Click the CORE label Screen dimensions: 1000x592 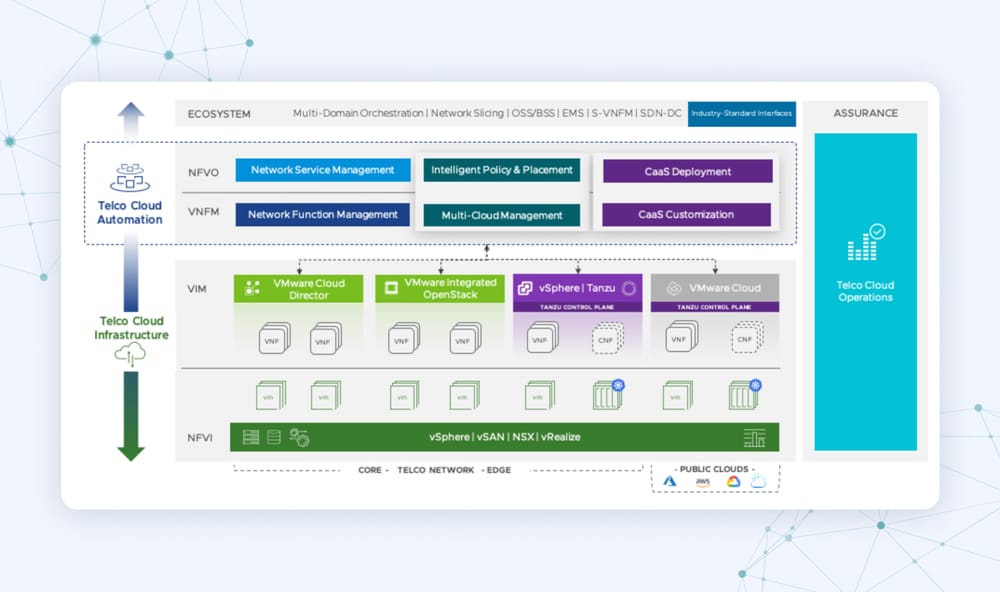[370, 470]
